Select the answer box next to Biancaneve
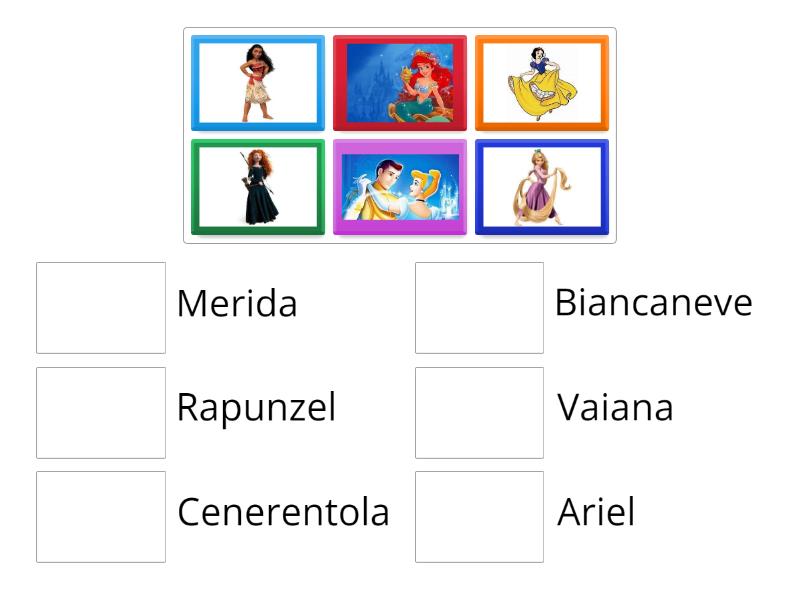 (x=478, y=305)
